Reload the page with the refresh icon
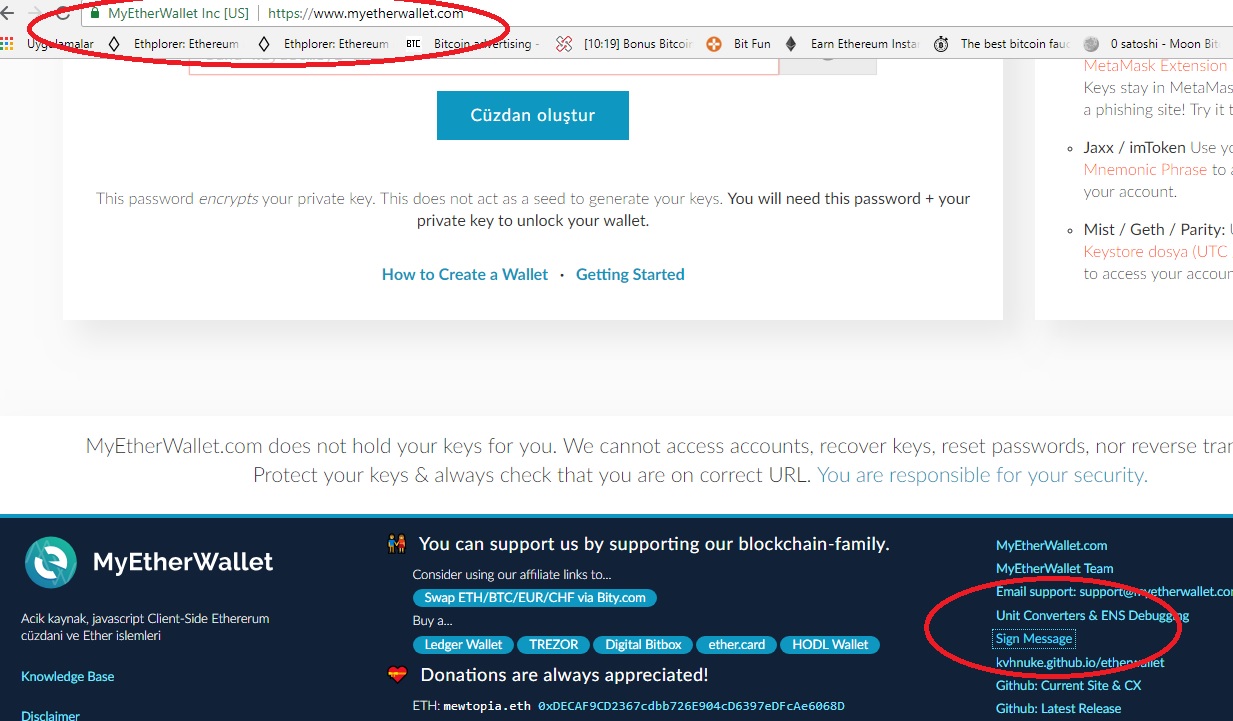This screenshot has height=721, width=1233. pos(63,14)
